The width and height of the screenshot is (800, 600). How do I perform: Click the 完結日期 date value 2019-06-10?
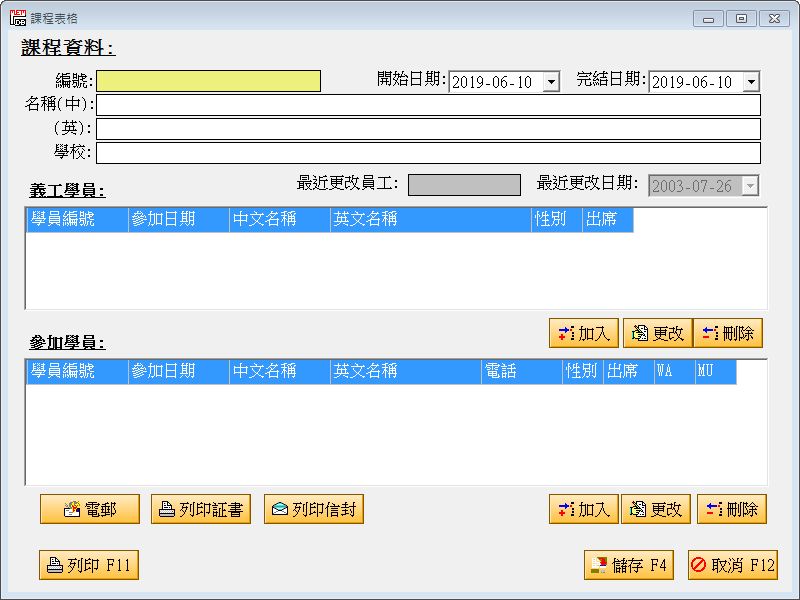pyautogui.click(x=692, y=82)
